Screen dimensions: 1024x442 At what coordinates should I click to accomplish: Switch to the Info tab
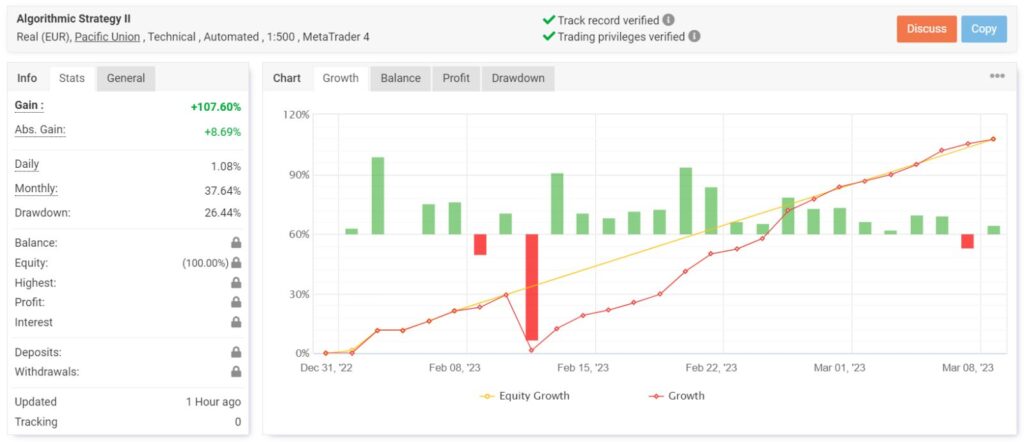(27, 78)
